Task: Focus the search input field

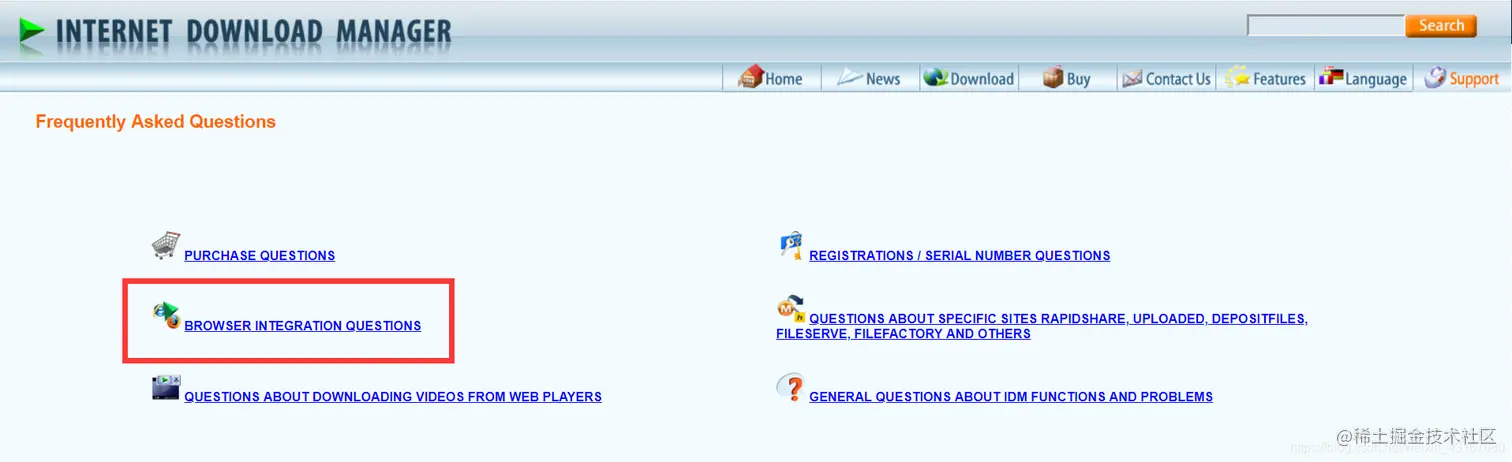Action: point(1326,26)
